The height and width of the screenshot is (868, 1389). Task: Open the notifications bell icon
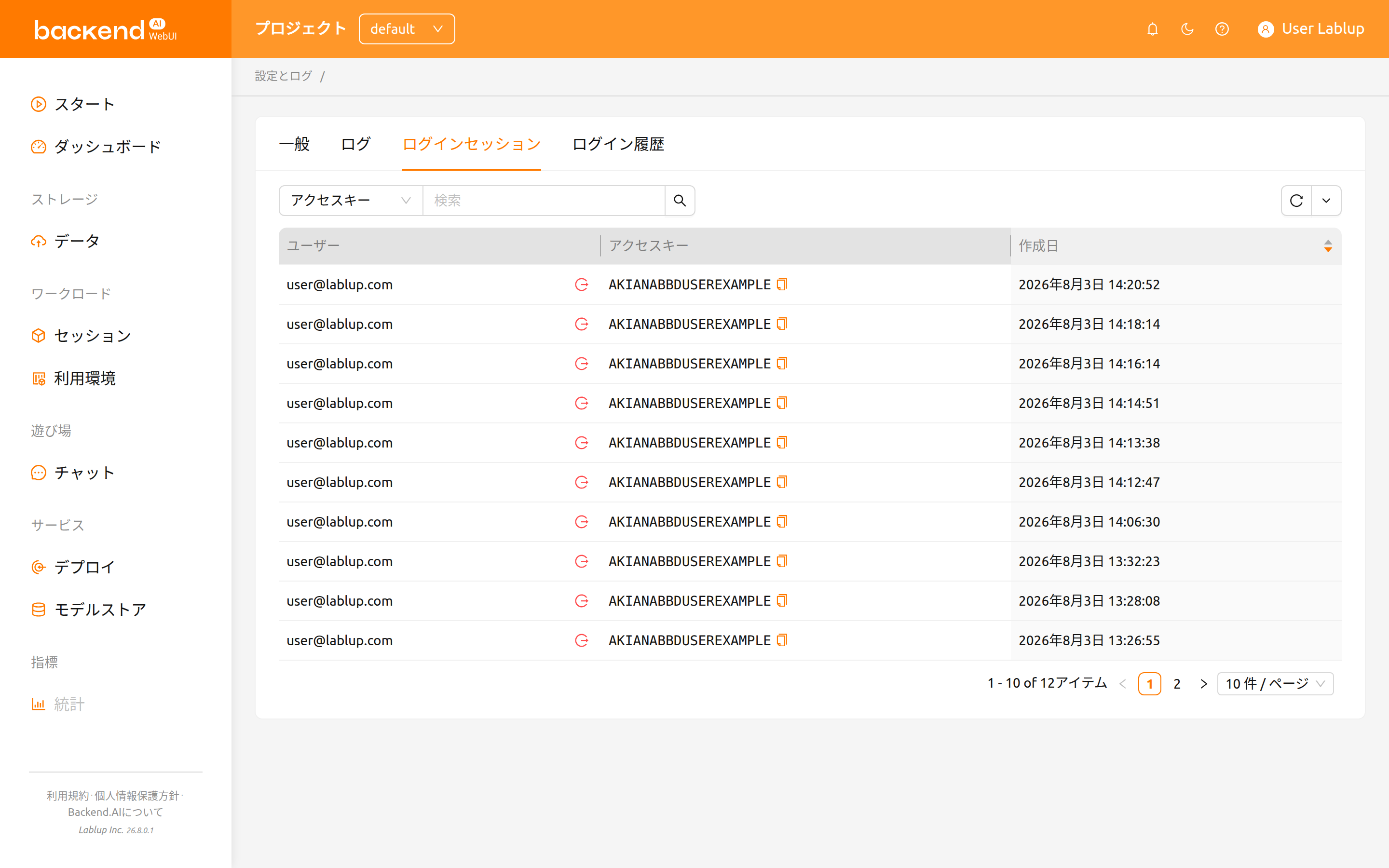1152,29
